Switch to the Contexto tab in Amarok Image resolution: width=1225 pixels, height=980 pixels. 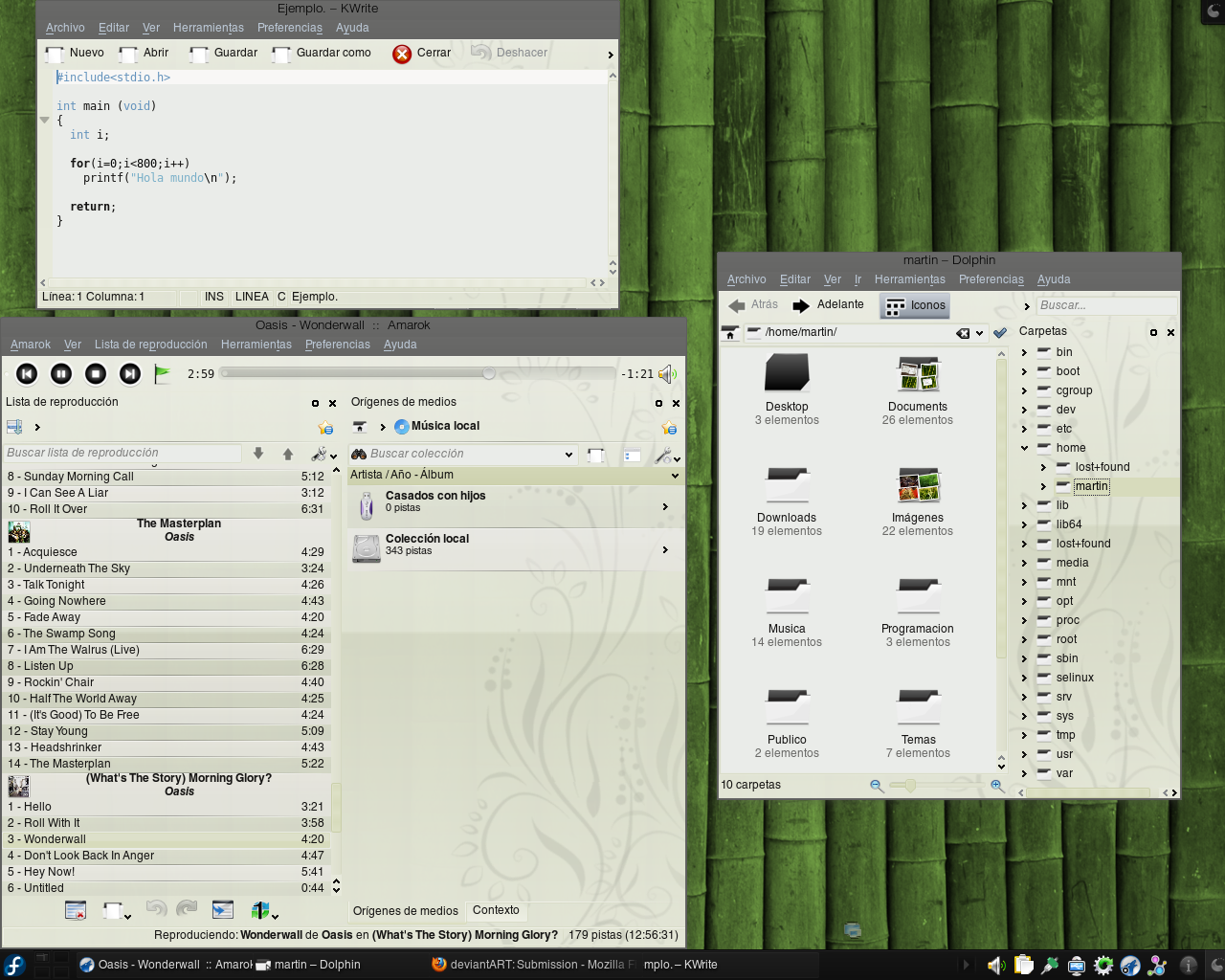coord(496,910)
